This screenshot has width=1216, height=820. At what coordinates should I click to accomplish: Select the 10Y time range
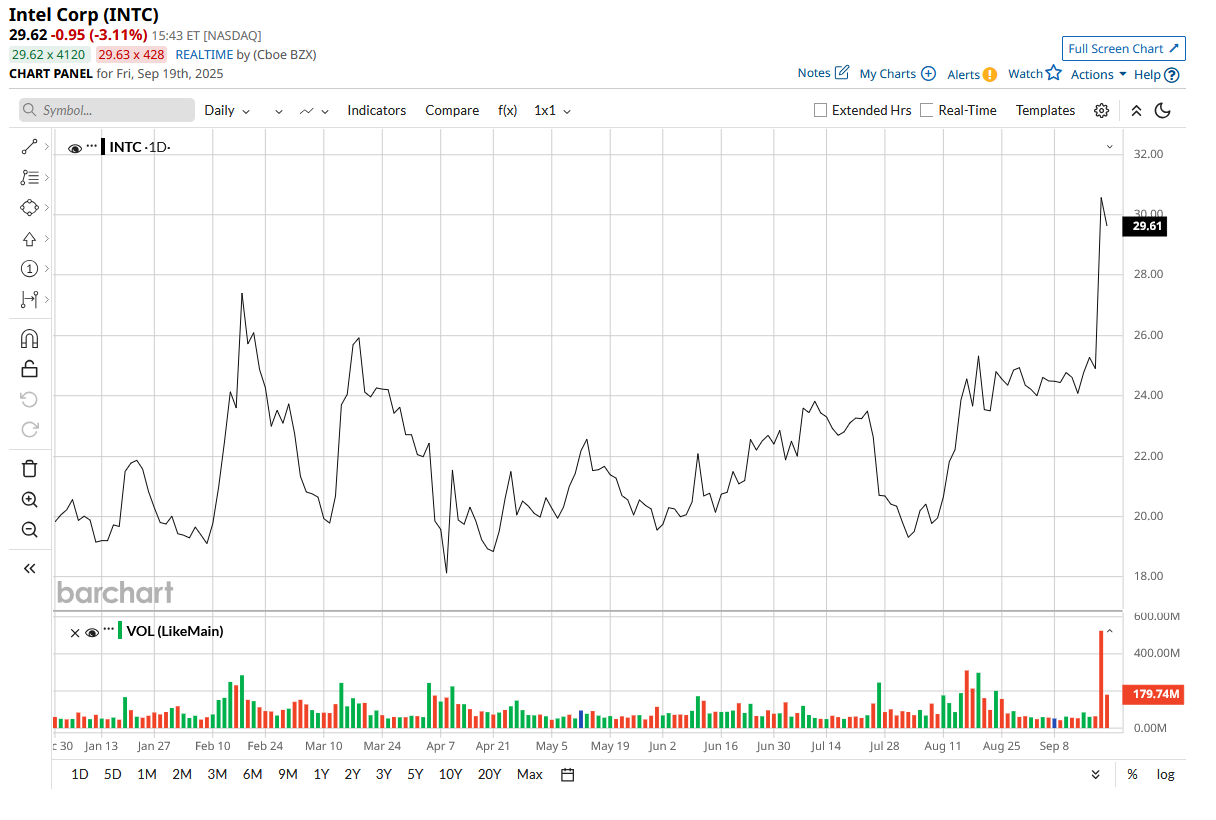tap(450, 774)
